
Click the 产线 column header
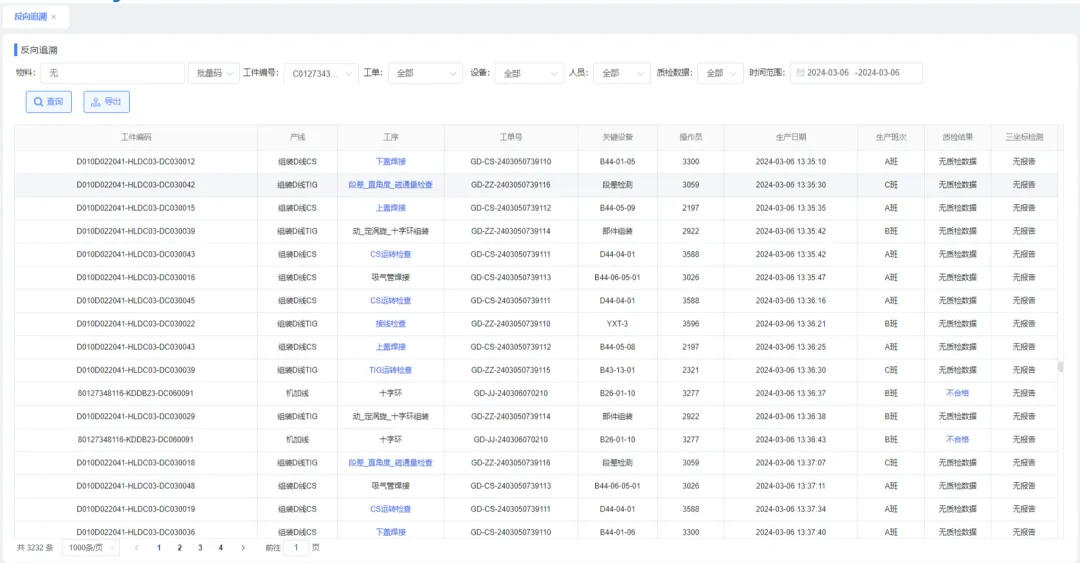coord(298,137)
